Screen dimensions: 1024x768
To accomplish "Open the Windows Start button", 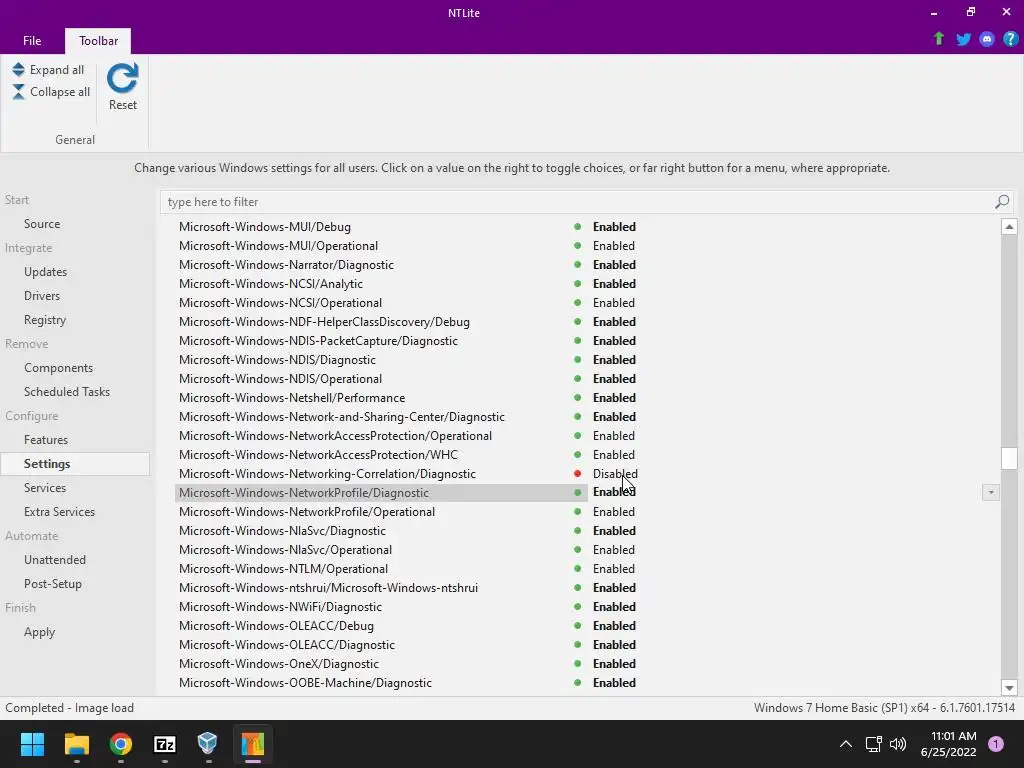I will click(x=32, y=743).
